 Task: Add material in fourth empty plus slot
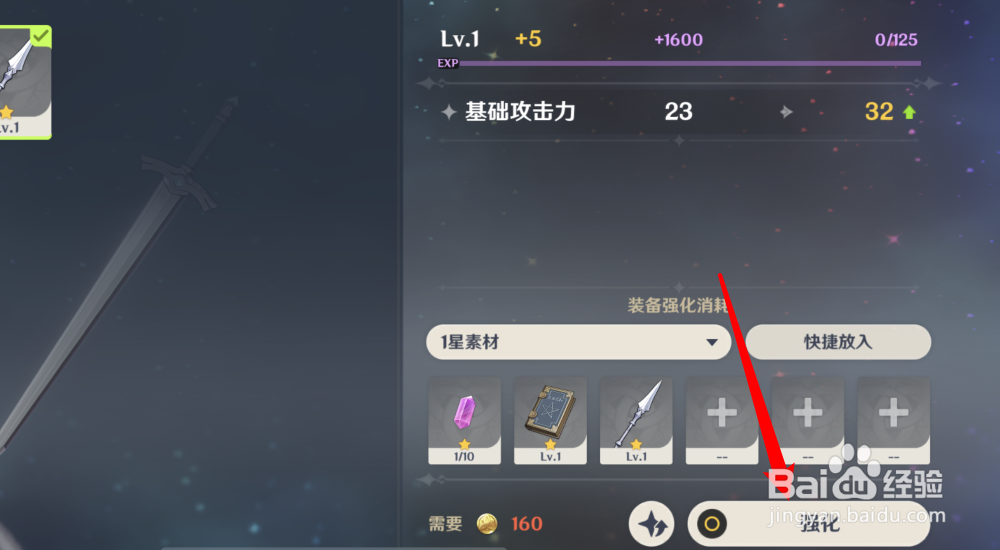coord(722,420)
